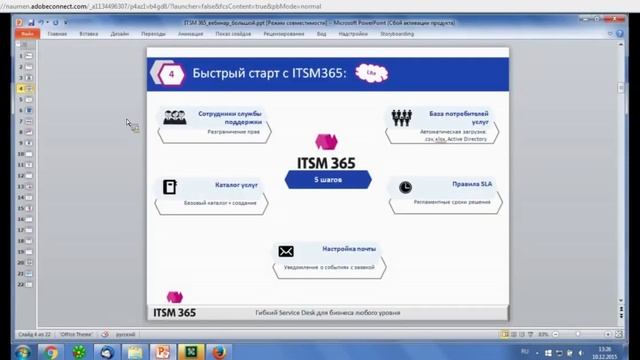The height and width of the screenshot is (360, 640).
Task: Expand the ribbon with the small arrow near Help
Action: pos(610,34)
